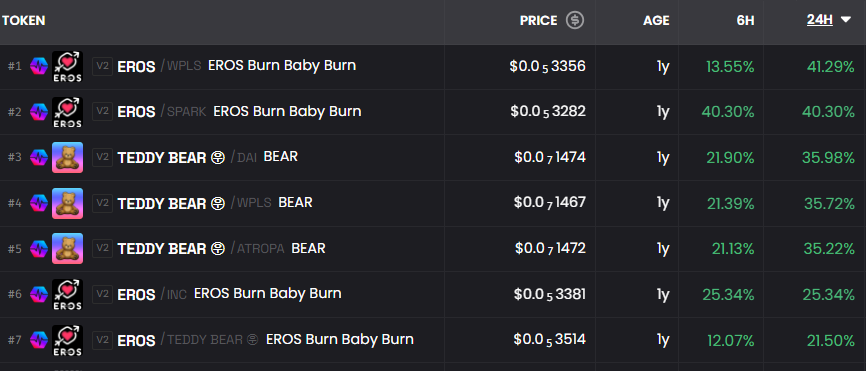The image size is (866, 371).
Task: Open the EROS /TEDDY BEAR pair row
Action: tap(433, 340)
